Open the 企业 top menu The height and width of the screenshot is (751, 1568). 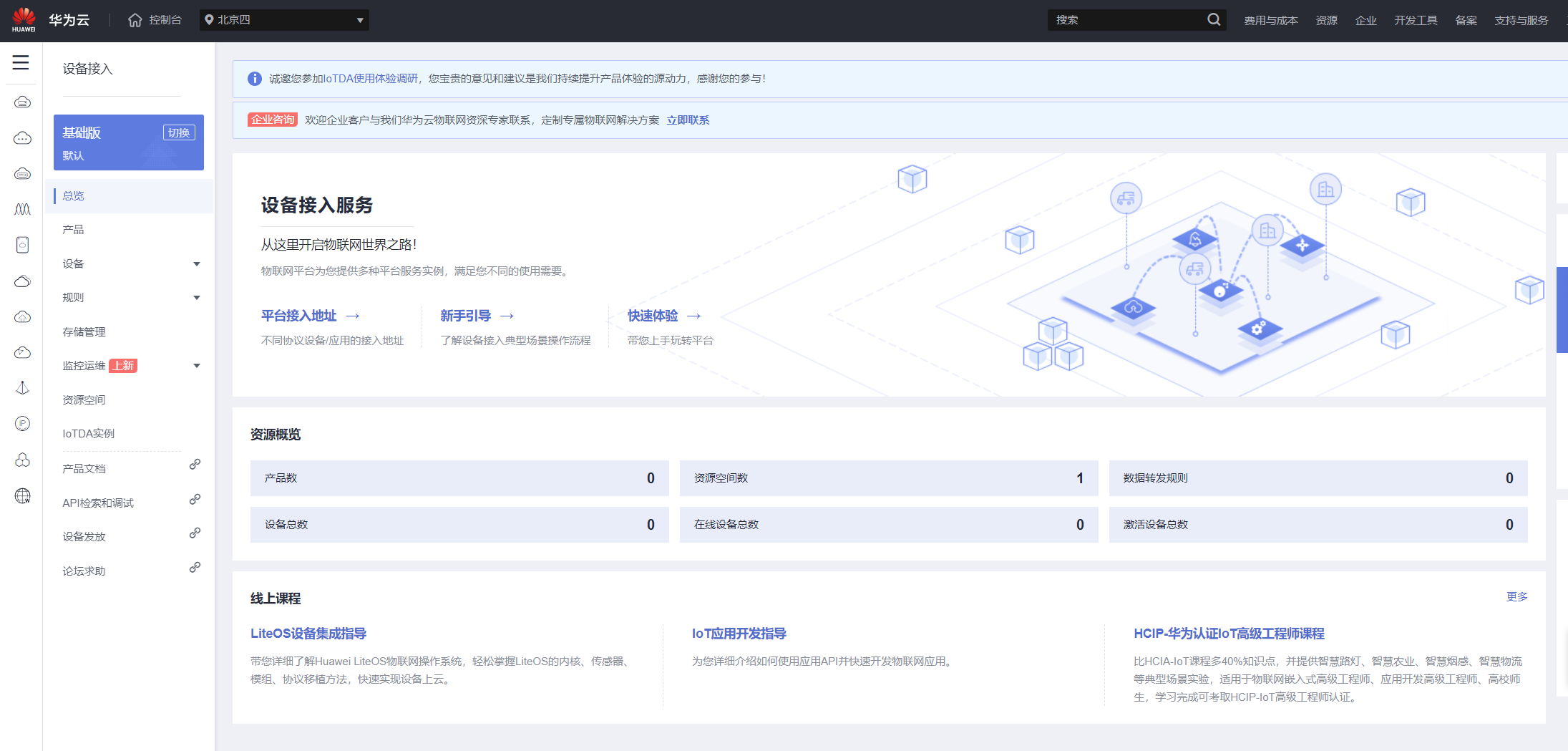pyautogui.click(x=1365, y=20)
